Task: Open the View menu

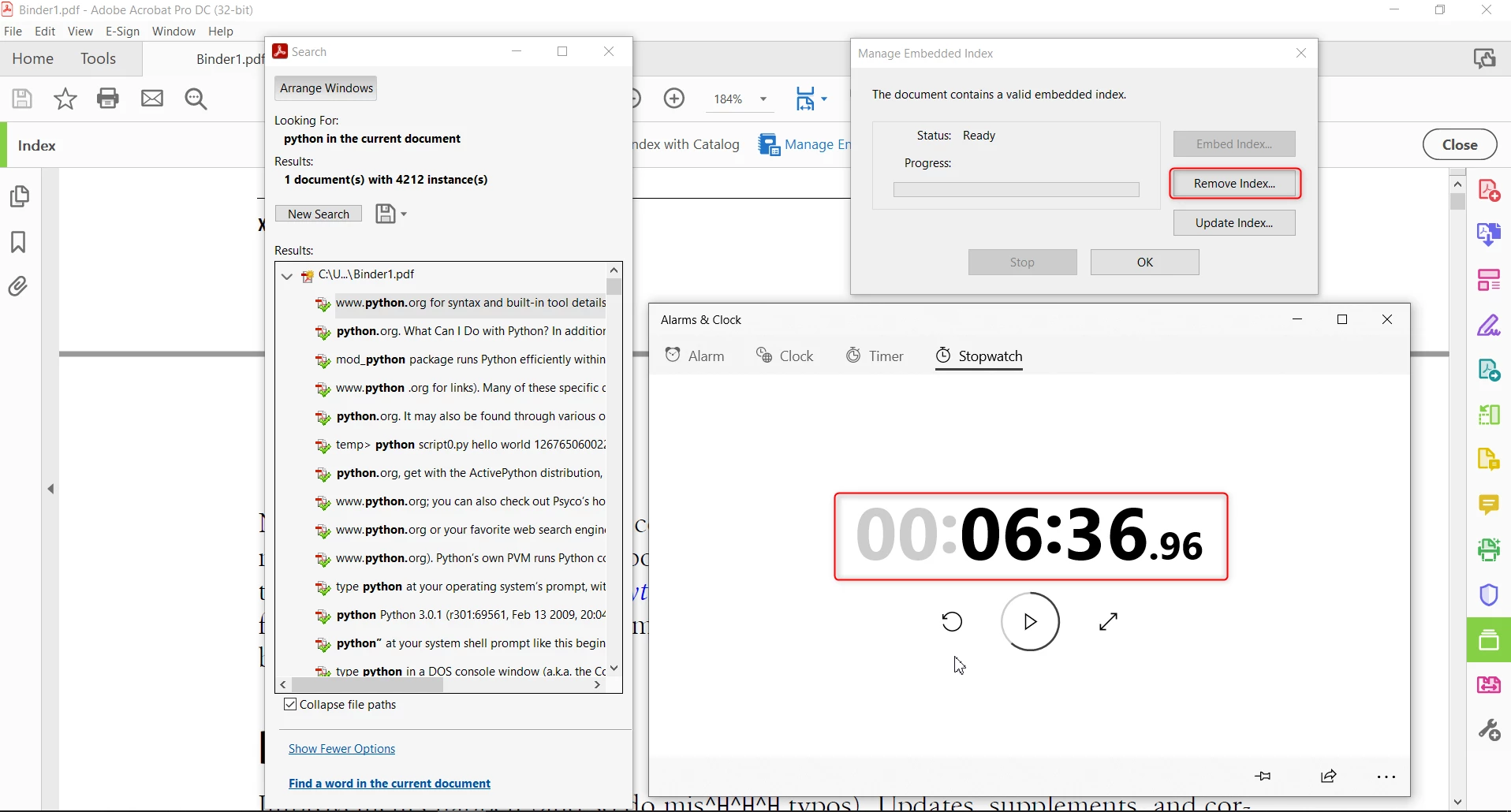Action: coord(80,32)
